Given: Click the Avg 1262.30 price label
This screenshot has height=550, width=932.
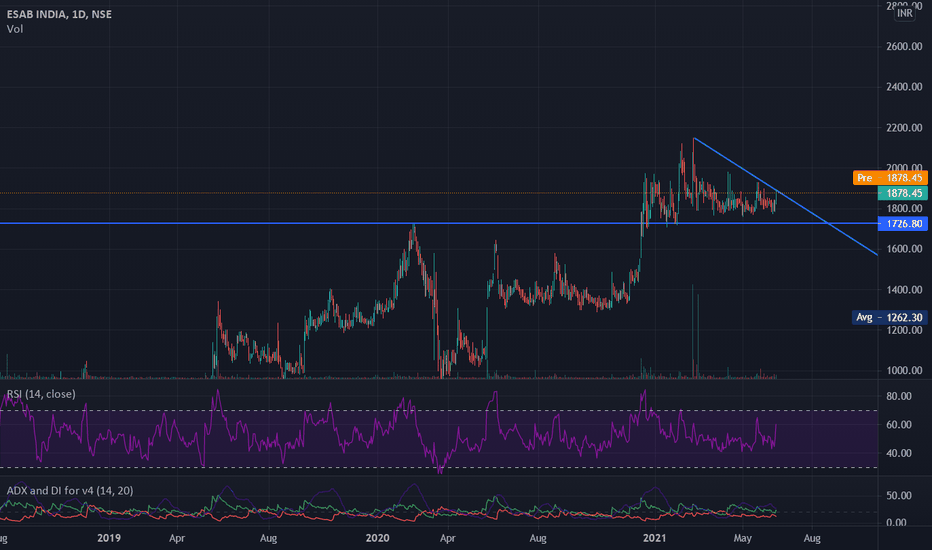Looking at the screenshot, I should (889, 318).
